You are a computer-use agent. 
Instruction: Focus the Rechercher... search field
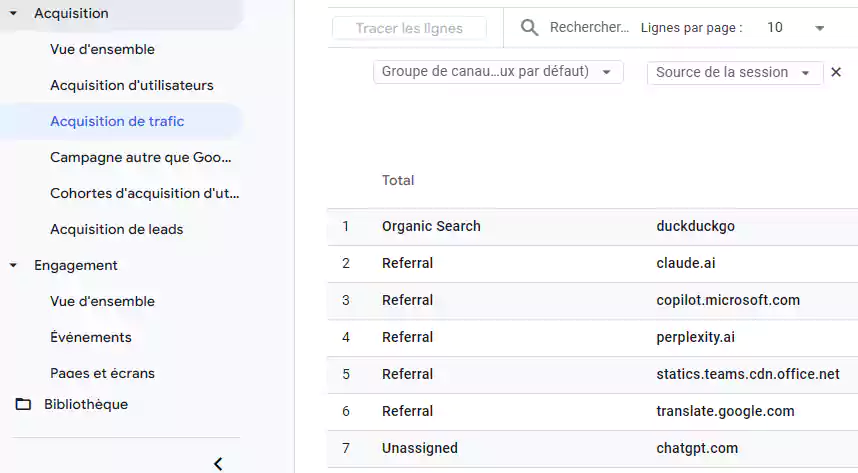589,27
